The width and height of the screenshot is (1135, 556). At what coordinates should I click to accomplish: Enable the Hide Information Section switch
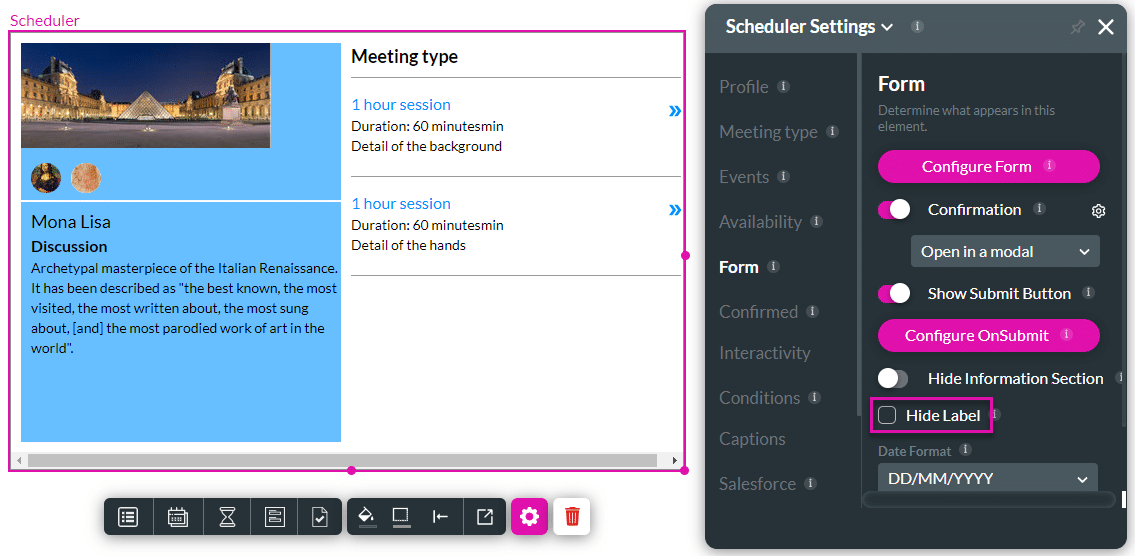click(893, 379)
